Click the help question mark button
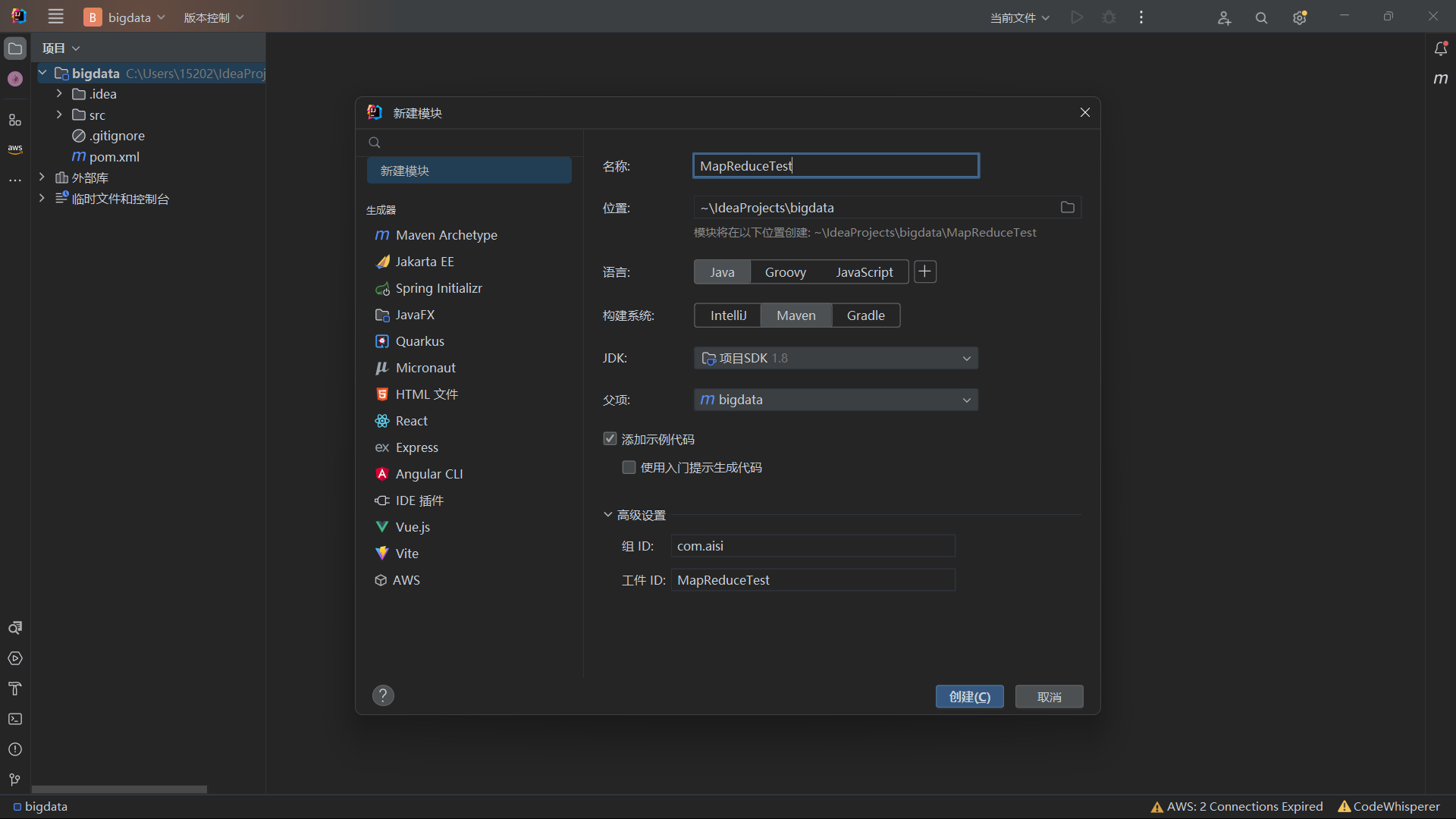The width and height of the screenshot is (1456, 819). (383, 695)
